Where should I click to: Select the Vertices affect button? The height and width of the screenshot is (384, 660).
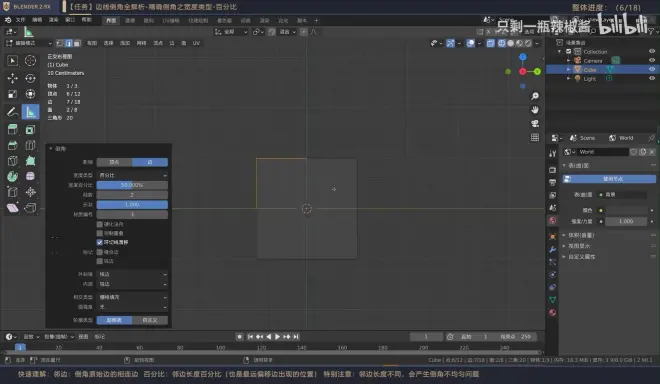[x=114, y=162]
